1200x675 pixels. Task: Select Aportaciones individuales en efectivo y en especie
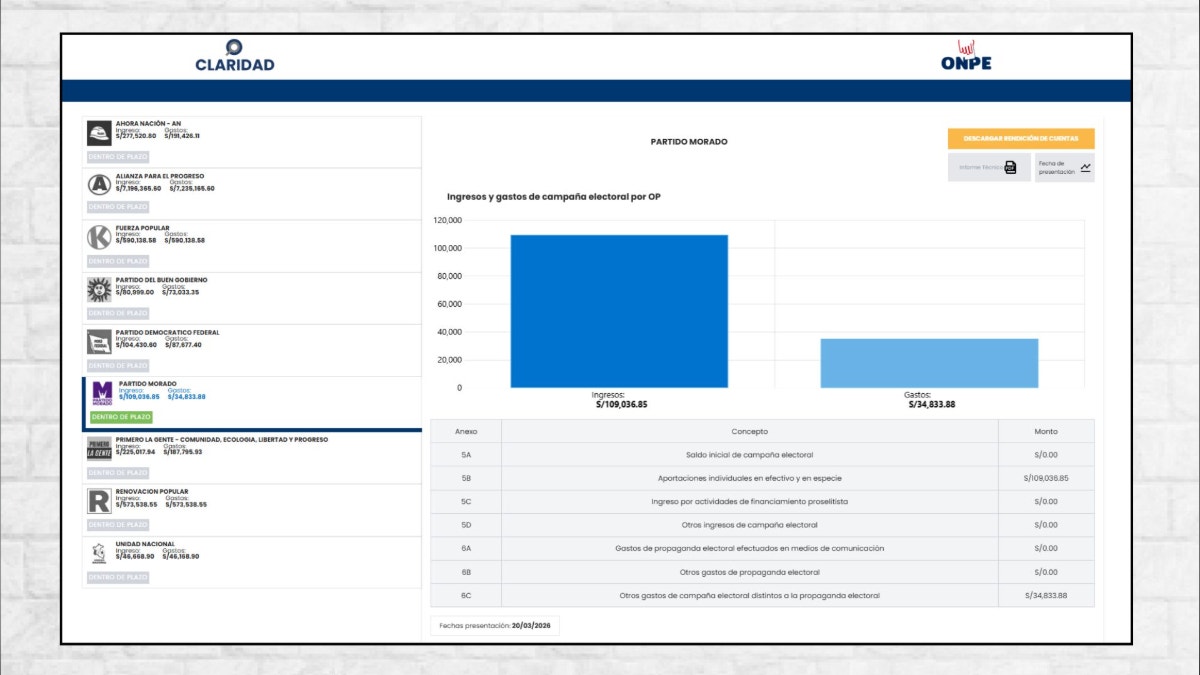point(762,478)
